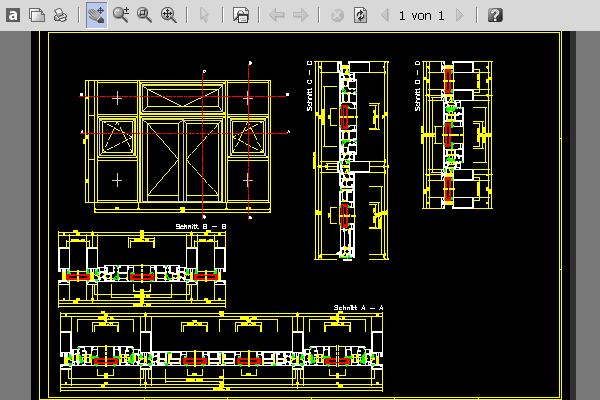The height and width of the screenshot is (400, 600).
Task: Click the copy to clipboard icon
Action: tap(36, 15)
